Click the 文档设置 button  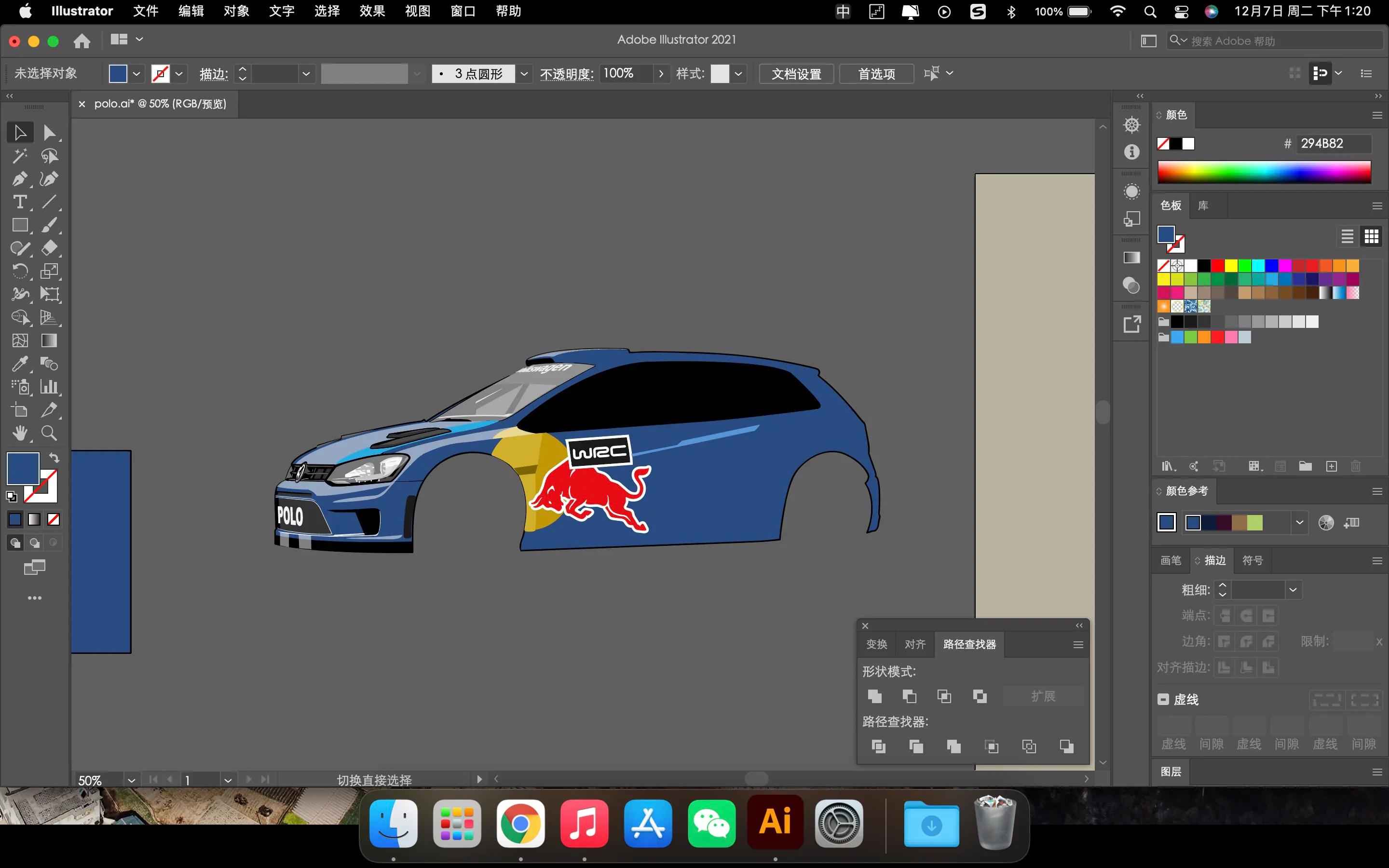click(x=796, y=73)
